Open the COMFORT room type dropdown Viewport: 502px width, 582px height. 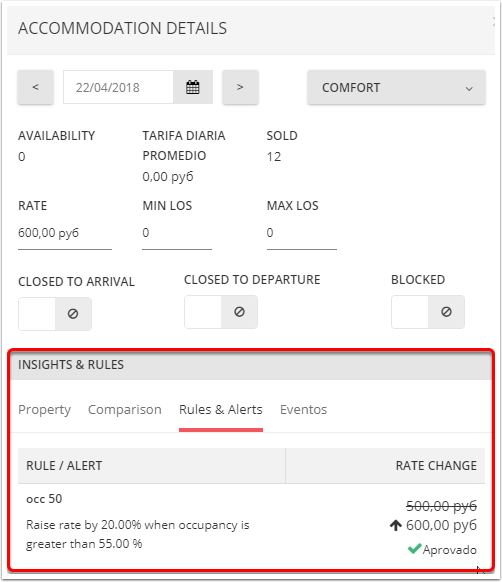click(396, 87)
